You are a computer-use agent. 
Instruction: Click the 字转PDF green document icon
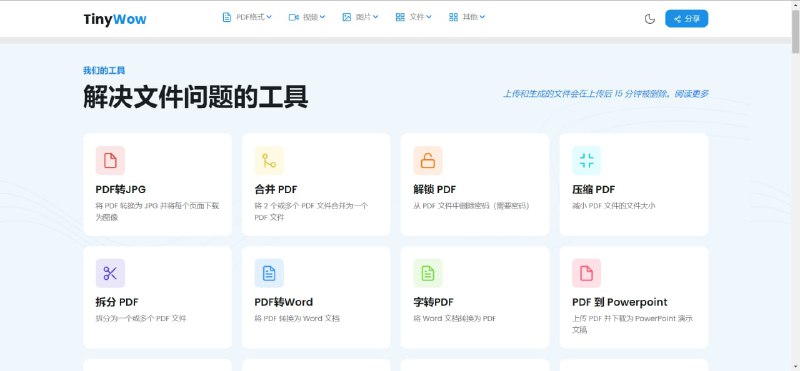click(x=428, y=273)
